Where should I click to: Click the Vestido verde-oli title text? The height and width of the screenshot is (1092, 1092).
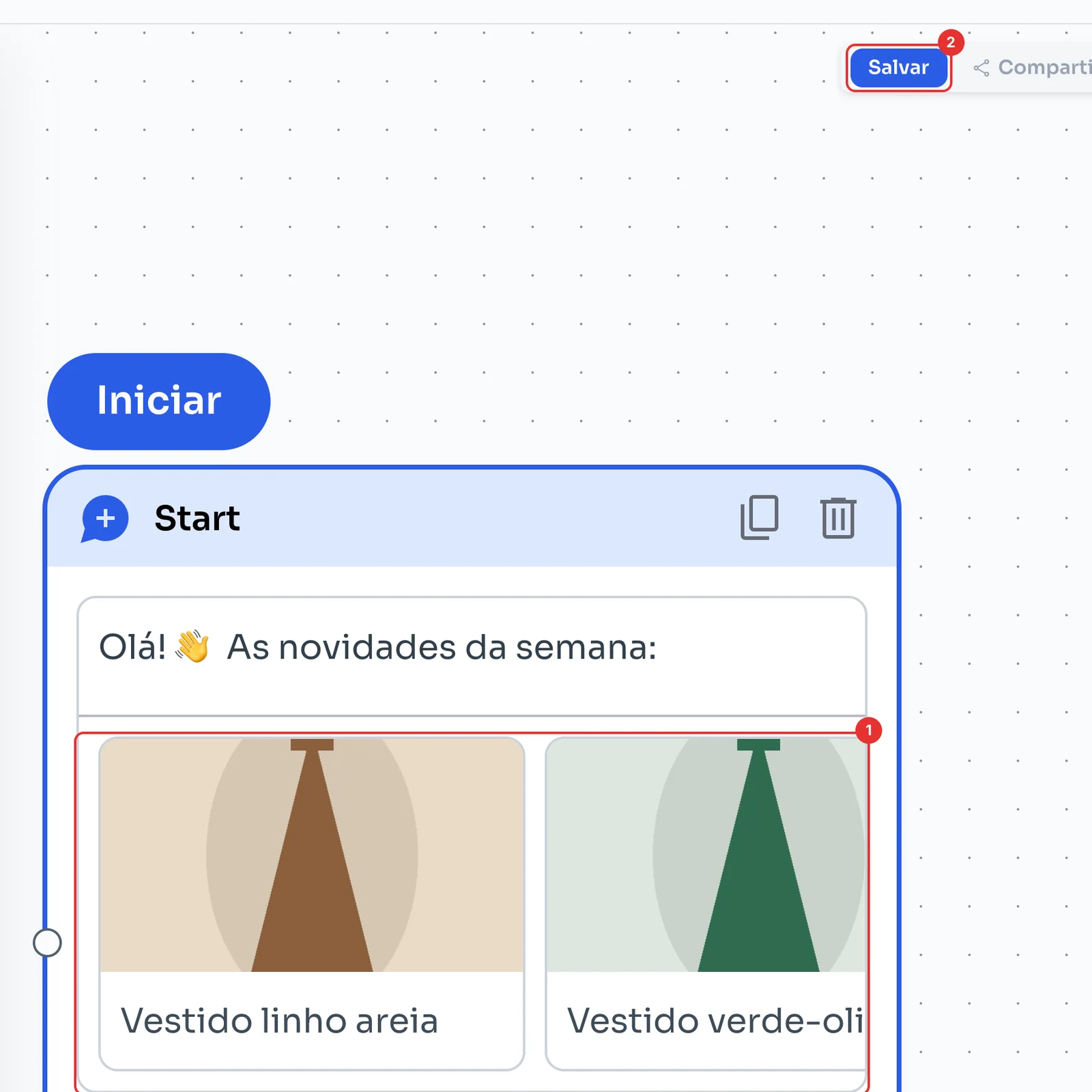click(715, 1021)
